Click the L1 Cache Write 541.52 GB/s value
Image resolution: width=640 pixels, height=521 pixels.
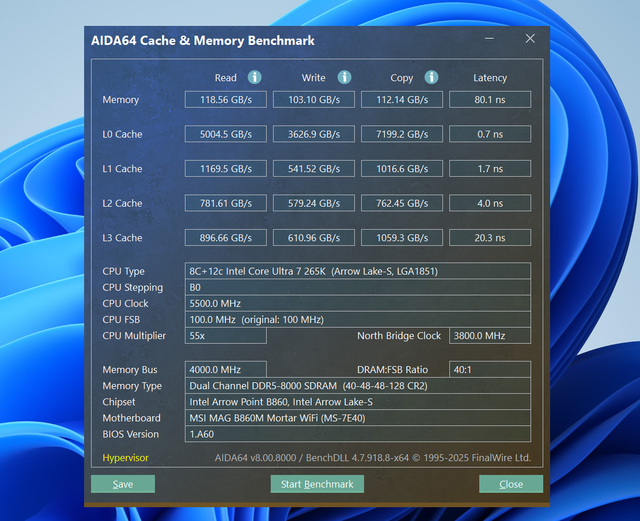click(313, 169)
